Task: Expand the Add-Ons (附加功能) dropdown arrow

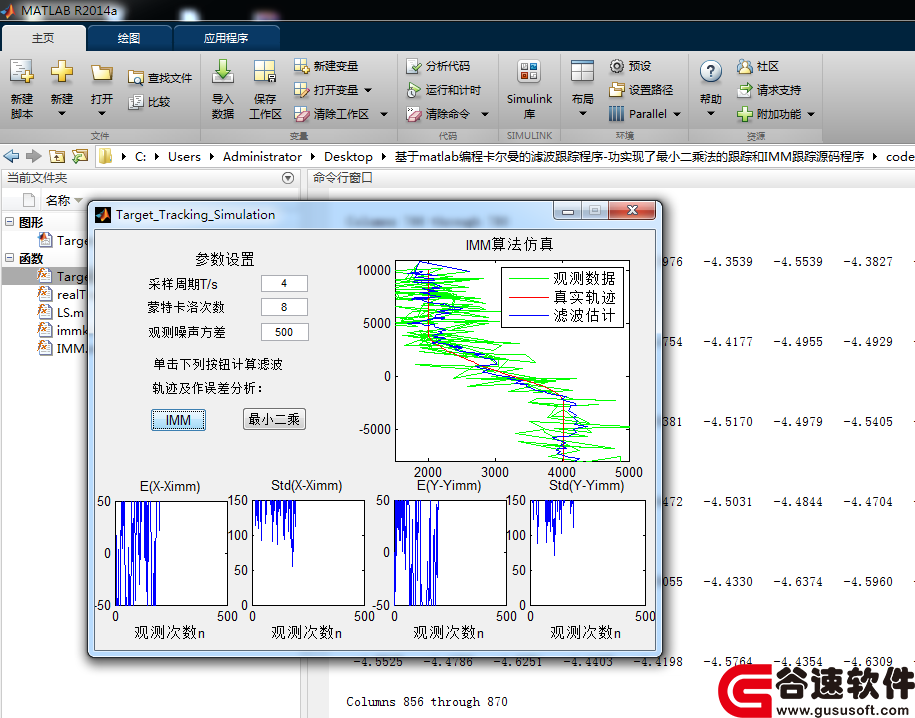Action: pyautogui.click(x=811, y=114)
